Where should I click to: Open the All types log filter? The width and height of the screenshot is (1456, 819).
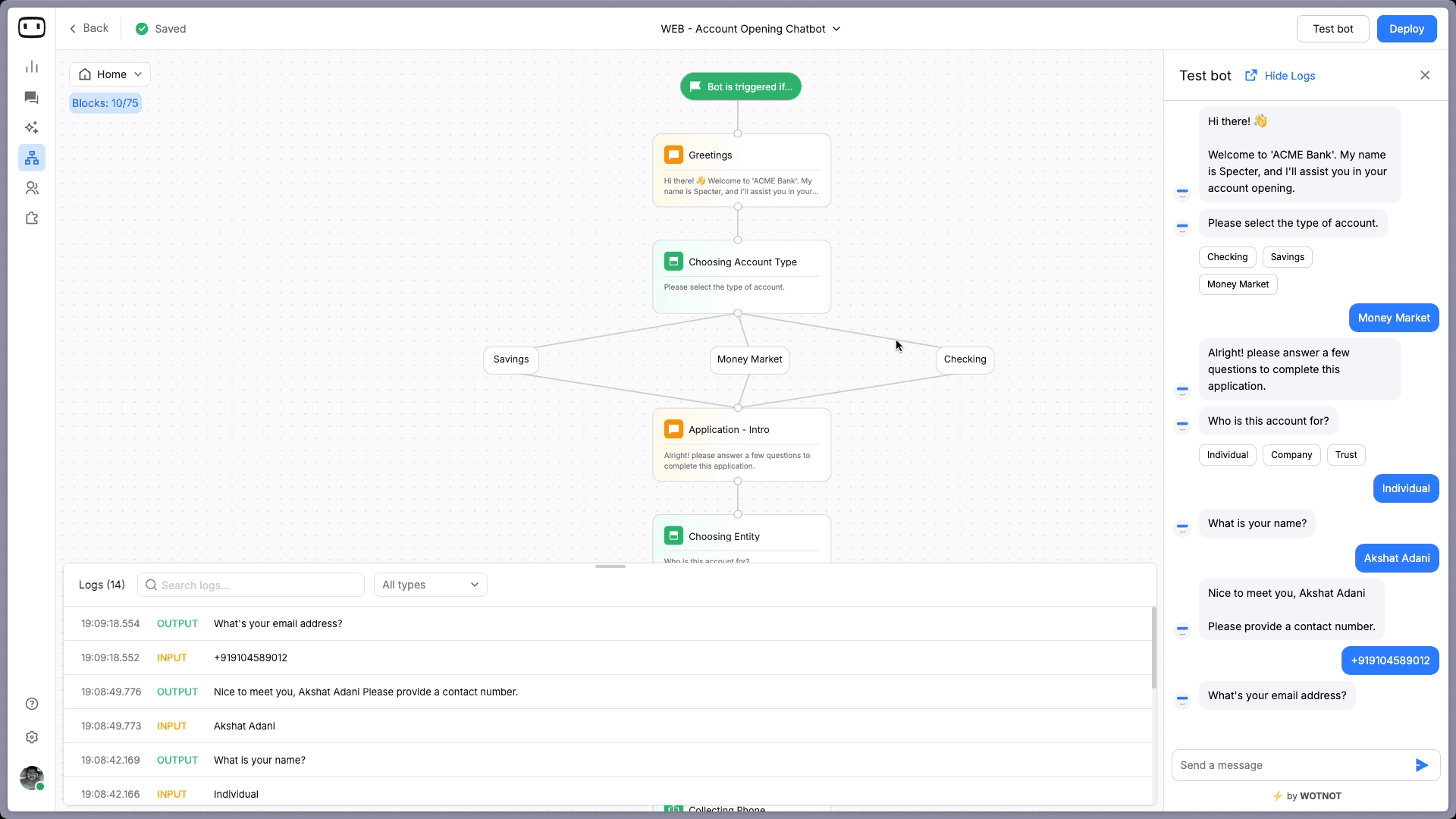[x=430, y=585]
